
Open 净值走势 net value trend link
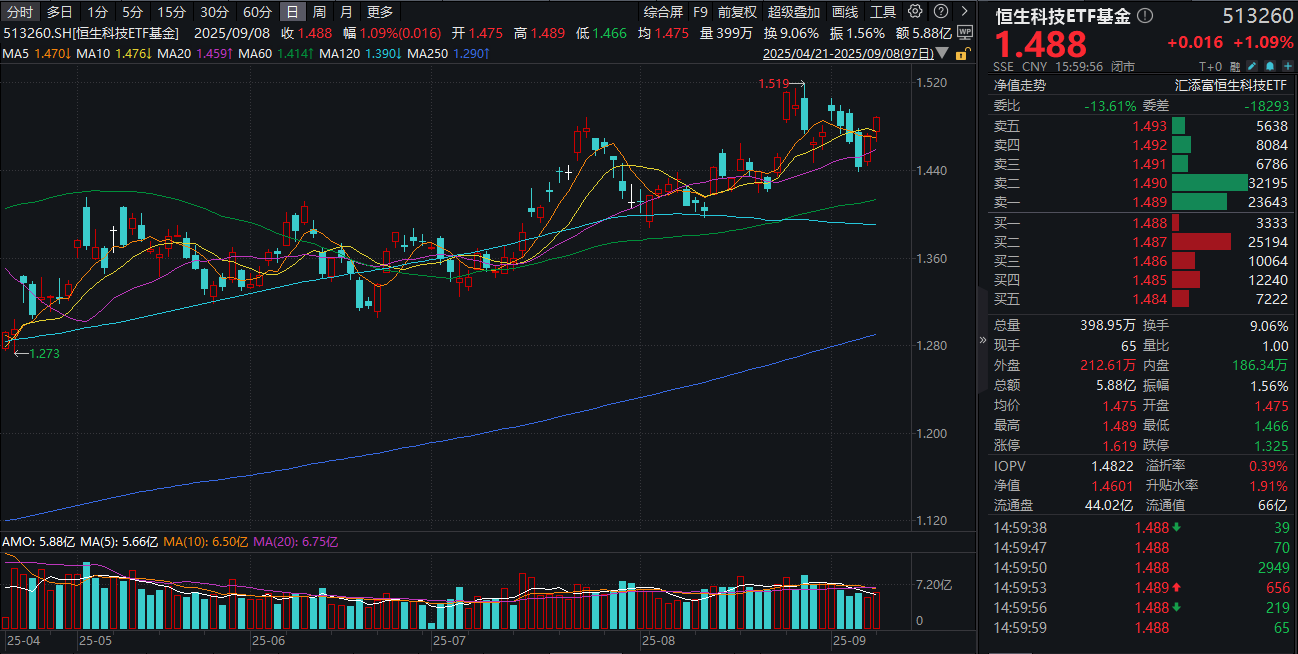[1019, 86]
